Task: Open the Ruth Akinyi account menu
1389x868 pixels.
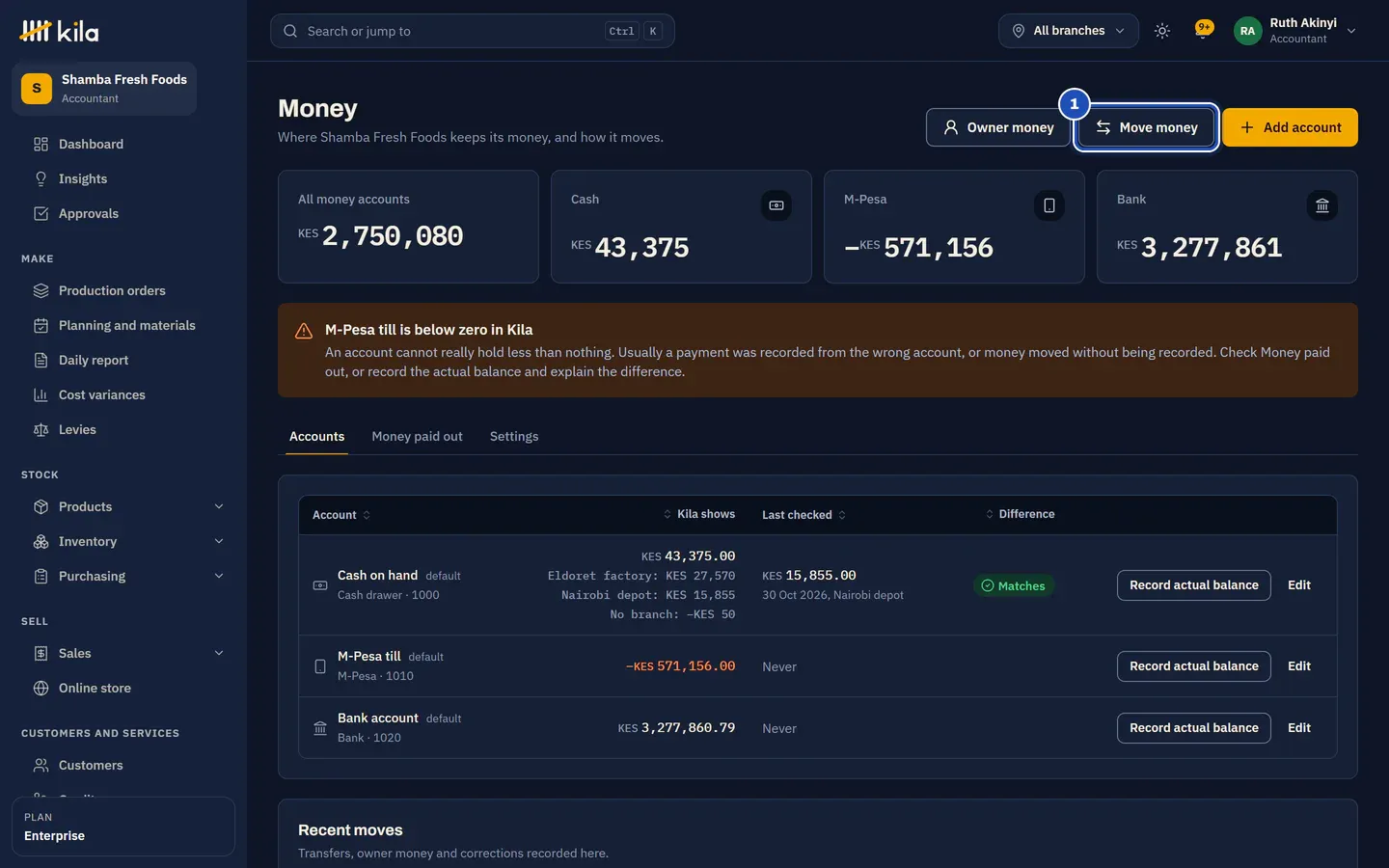Action: pyautogui.click(x=1296, y=31)
